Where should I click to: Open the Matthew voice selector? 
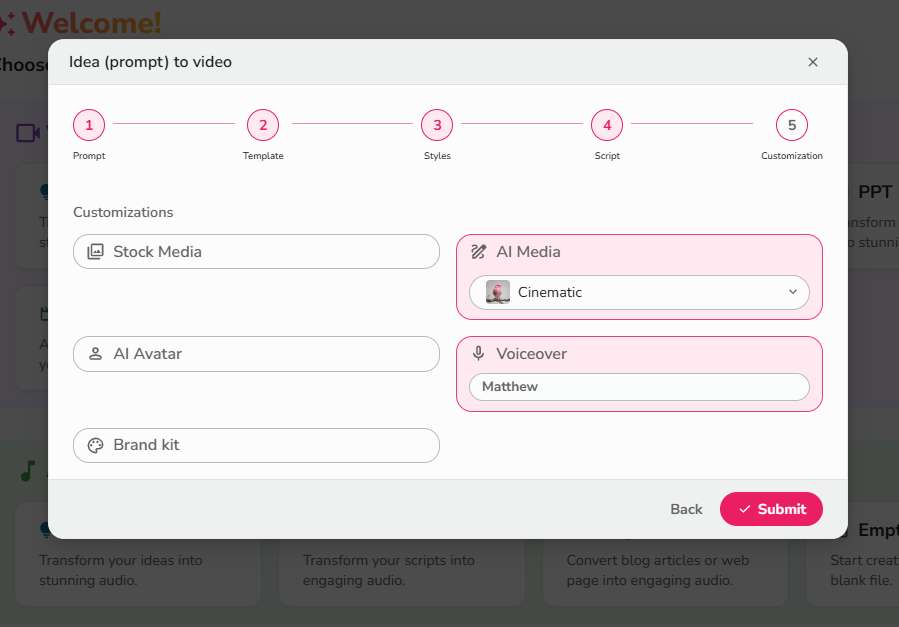[639, 387]
